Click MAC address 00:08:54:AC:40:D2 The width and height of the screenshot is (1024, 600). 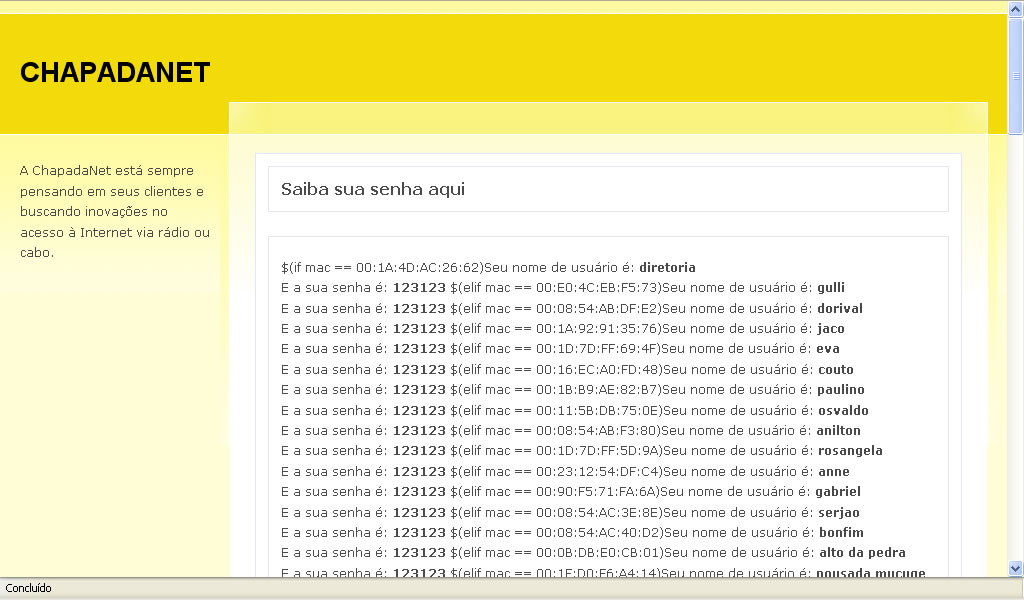598,533
